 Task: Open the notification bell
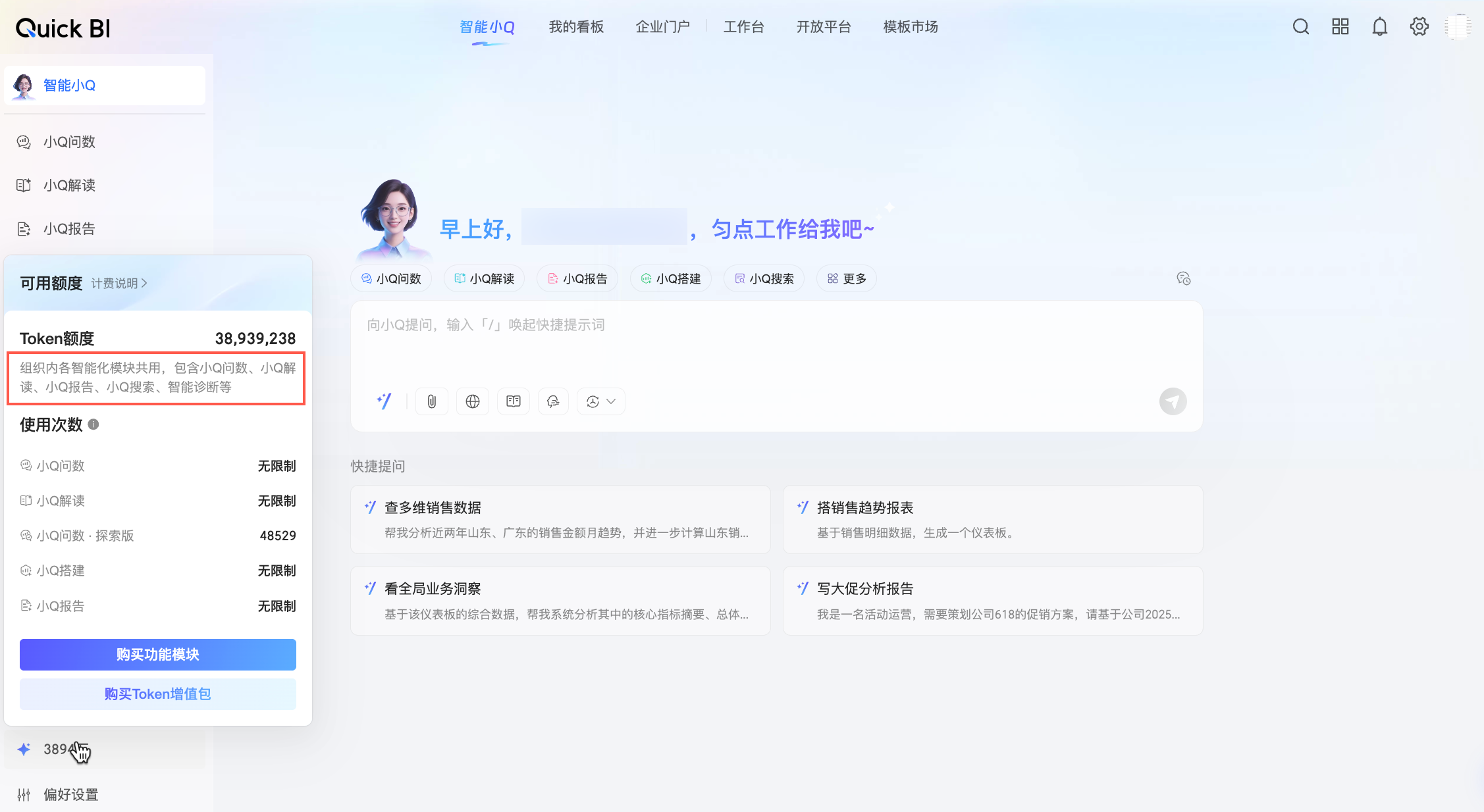click(x=1379, y=27)
